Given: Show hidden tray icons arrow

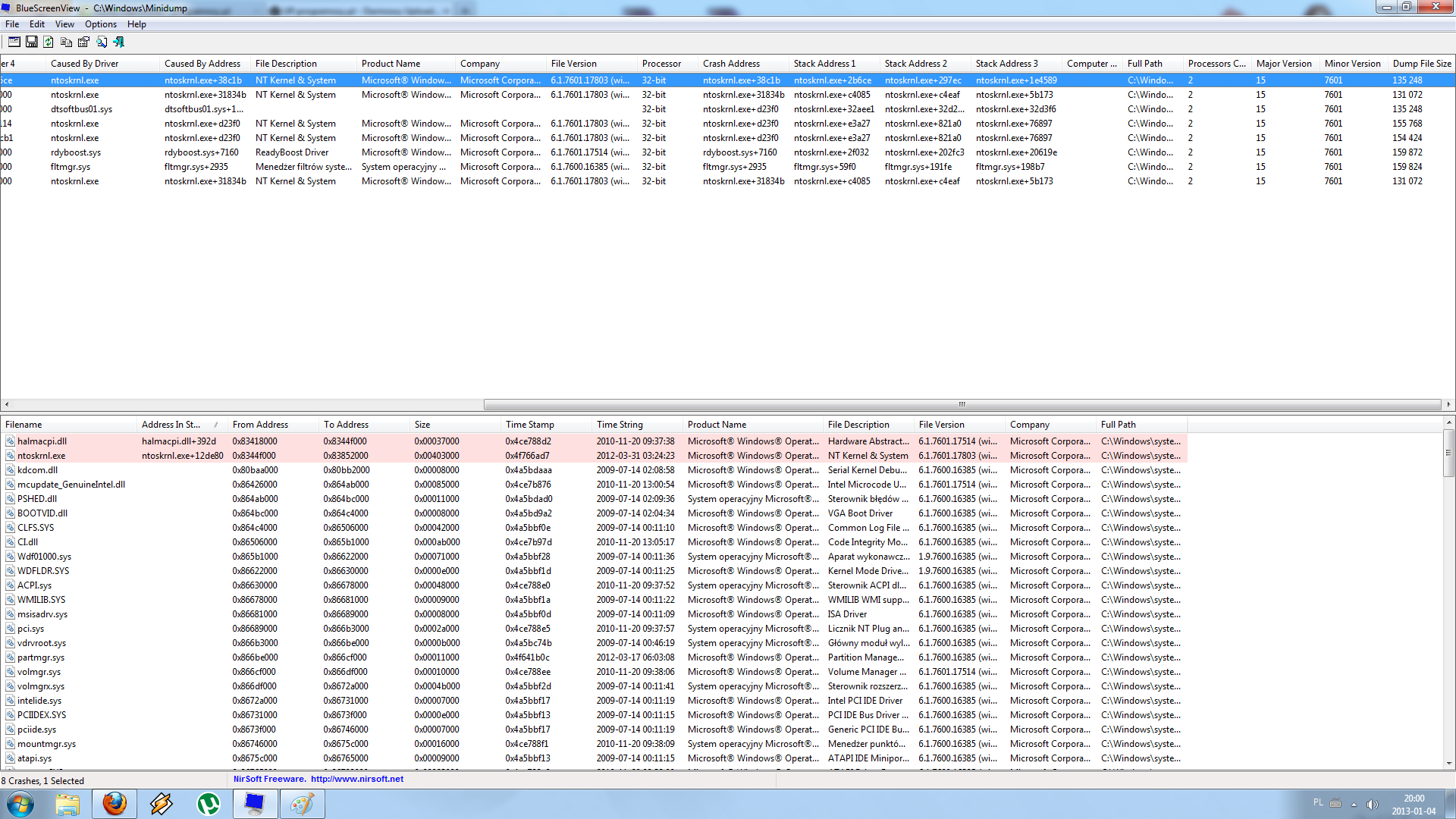Looking at the screenshot, I should click(1354, 805).
